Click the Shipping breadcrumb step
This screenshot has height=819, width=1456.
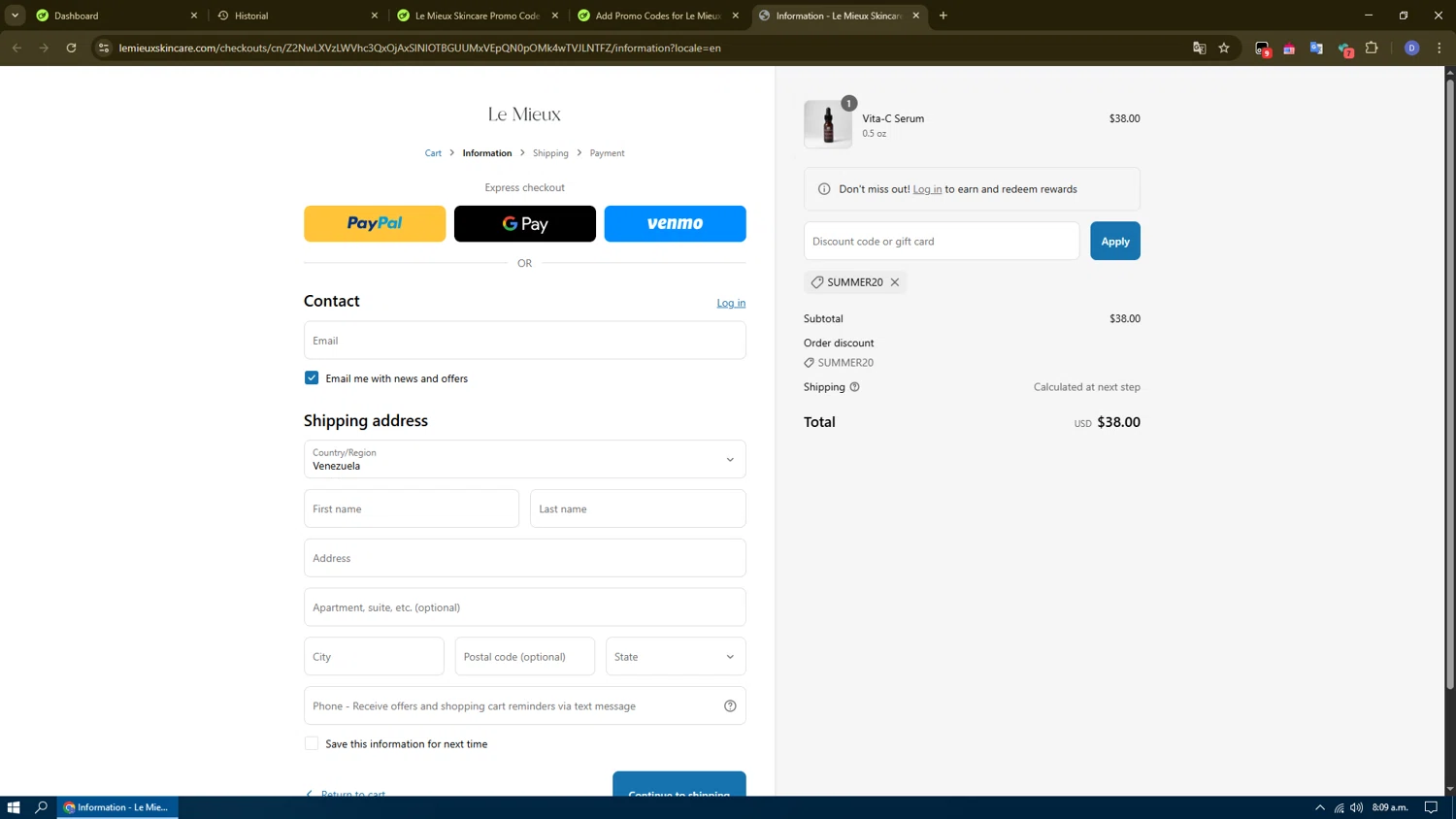[x=550, y=153]
